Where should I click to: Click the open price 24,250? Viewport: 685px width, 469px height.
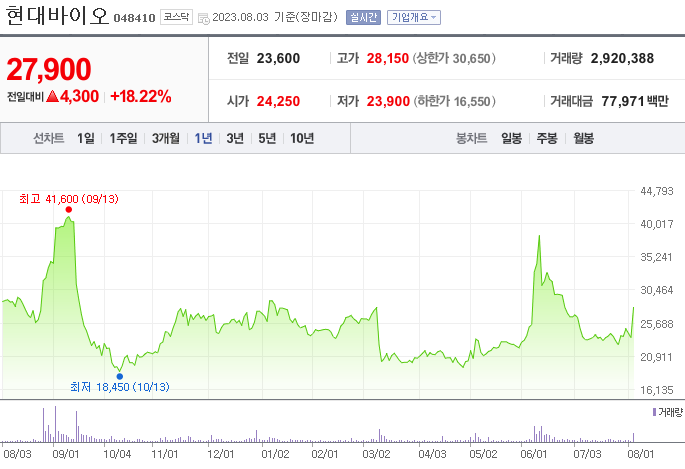coord(278,101)
